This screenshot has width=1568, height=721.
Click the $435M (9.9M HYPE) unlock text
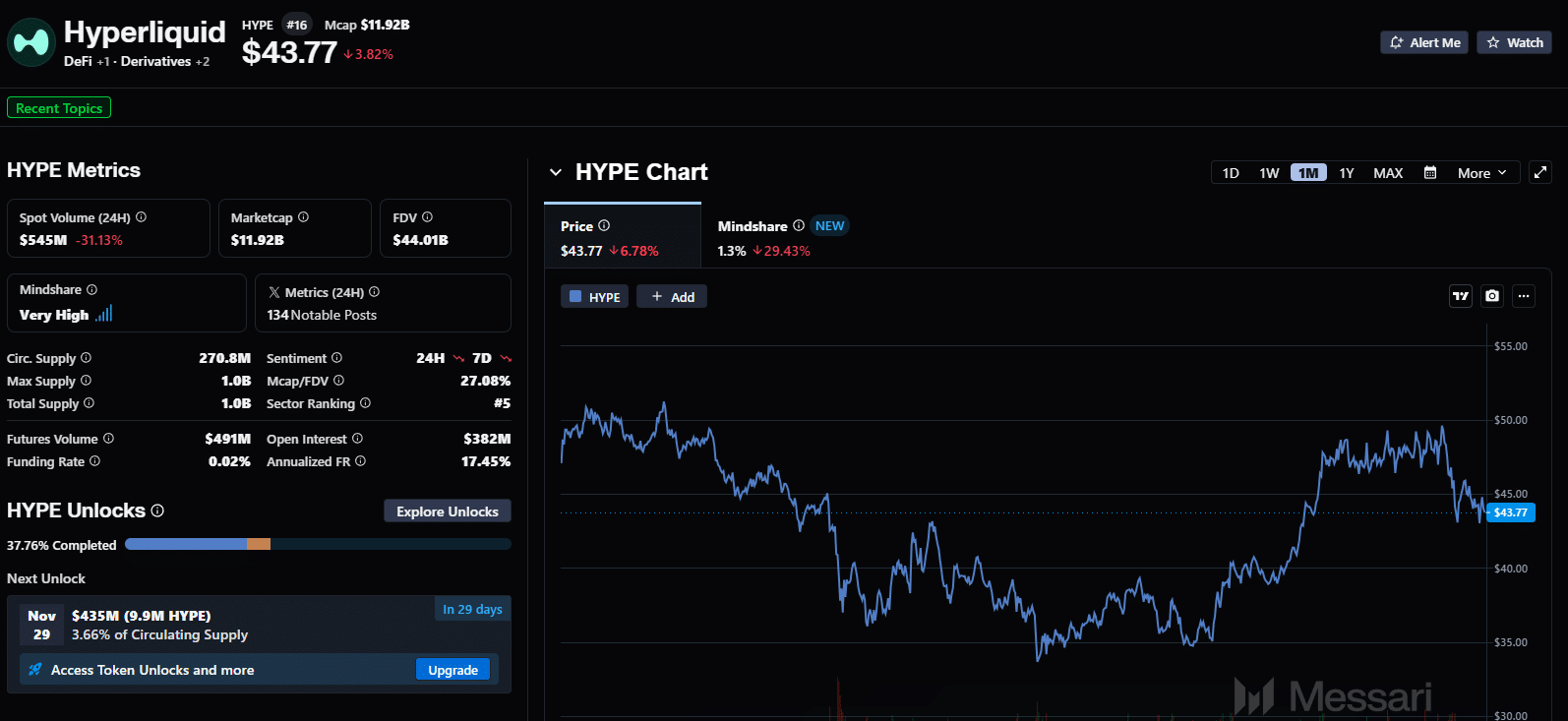click(142, 616)
